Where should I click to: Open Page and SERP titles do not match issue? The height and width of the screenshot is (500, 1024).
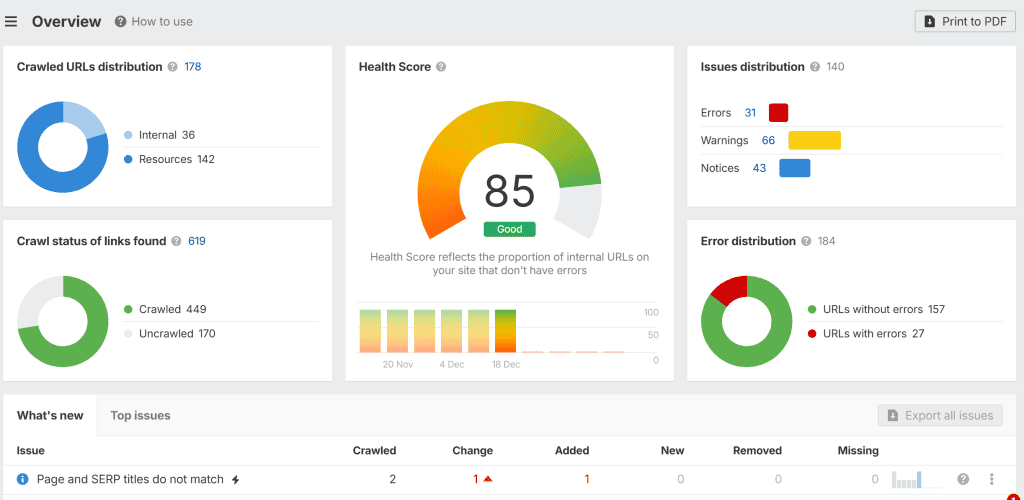tap(130, 479)
